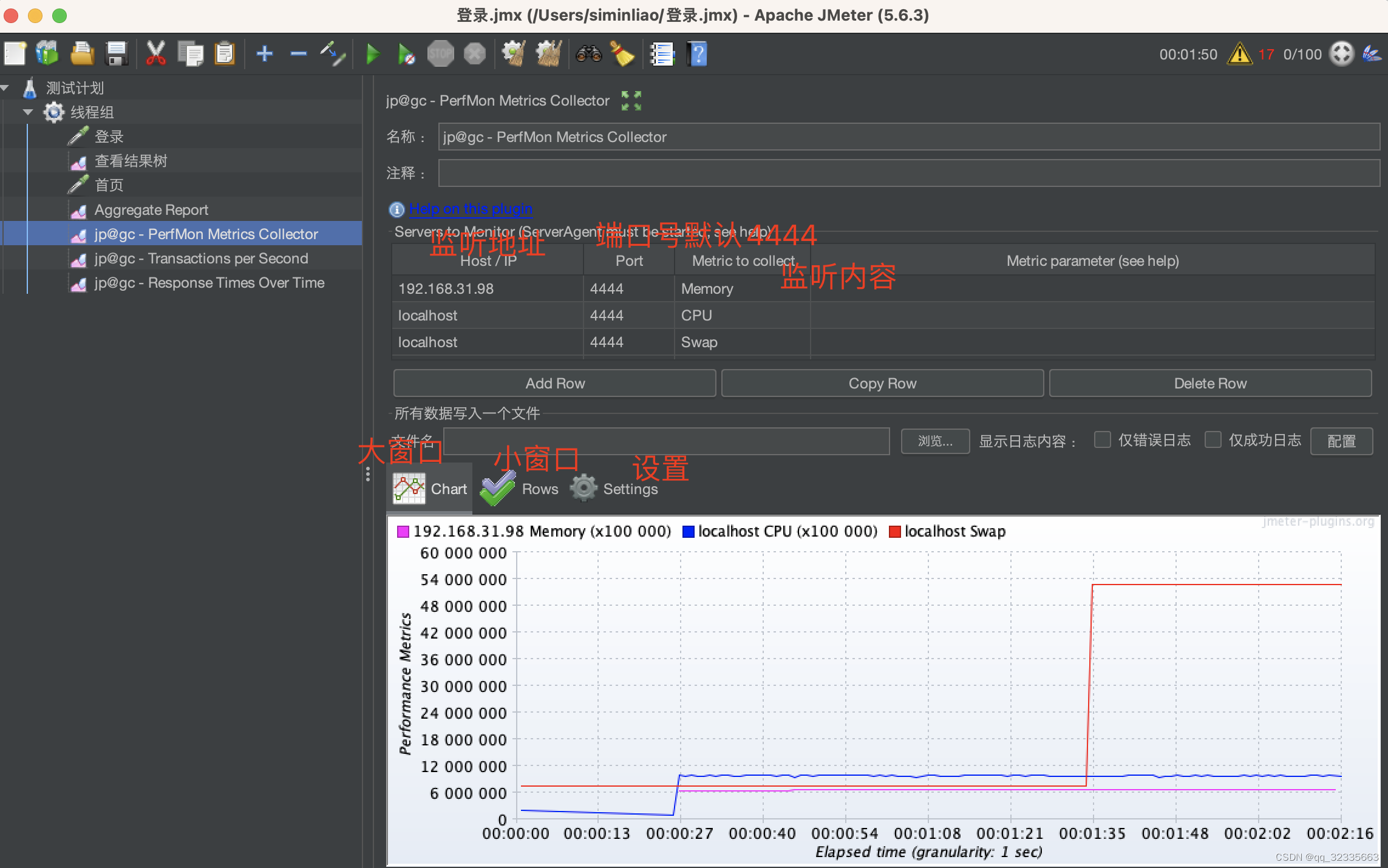Cut the selected element with scissors icon
The image size is (1388, 868).
156,53
